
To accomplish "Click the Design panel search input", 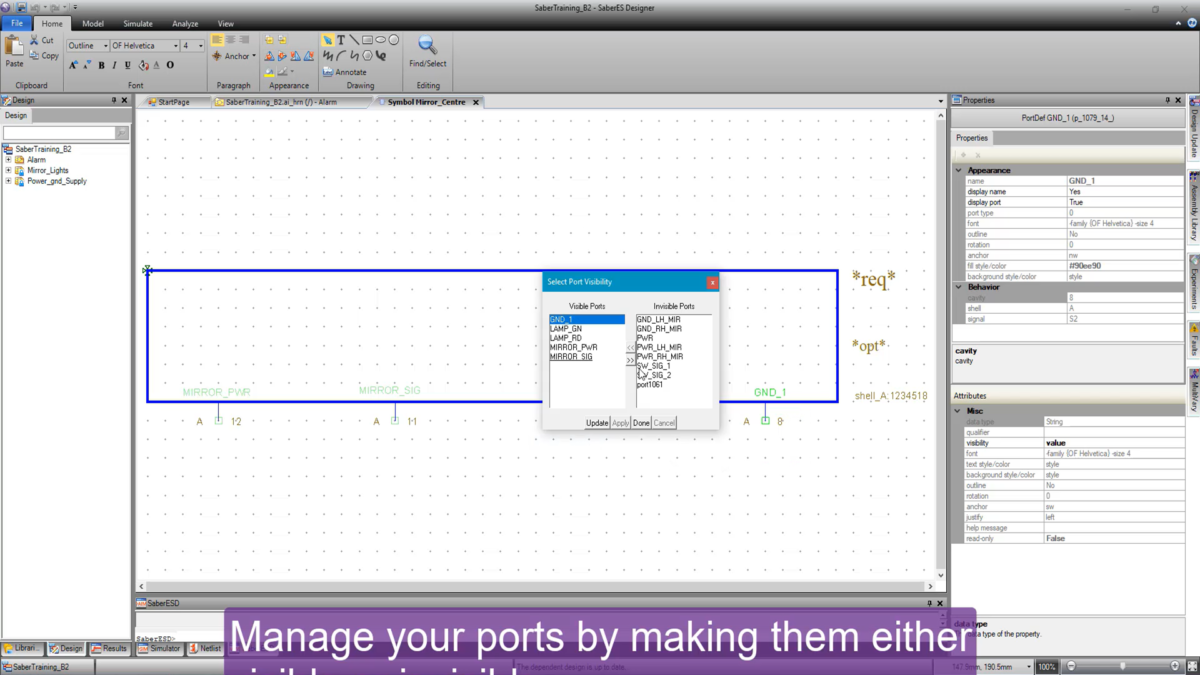I will point(59,133).
